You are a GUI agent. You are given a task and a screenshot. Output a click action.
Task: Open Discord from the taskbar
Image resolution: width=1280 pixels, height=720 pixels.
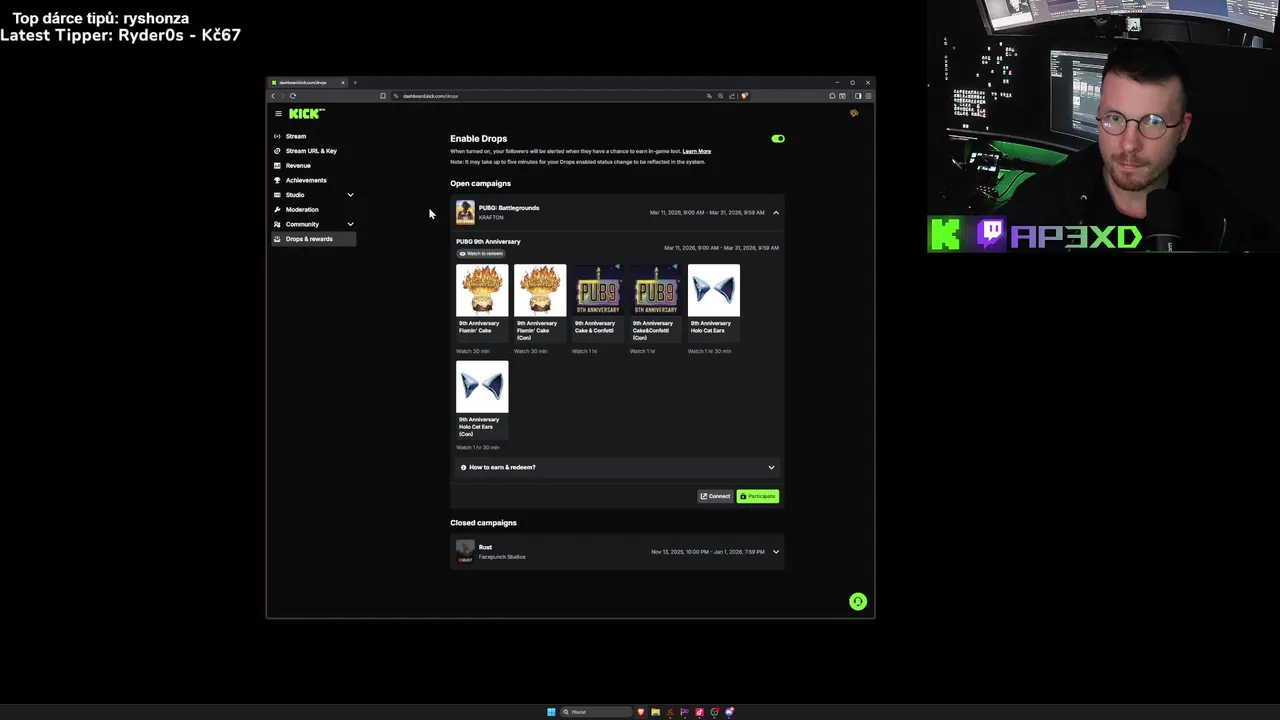tap(729, 712)
